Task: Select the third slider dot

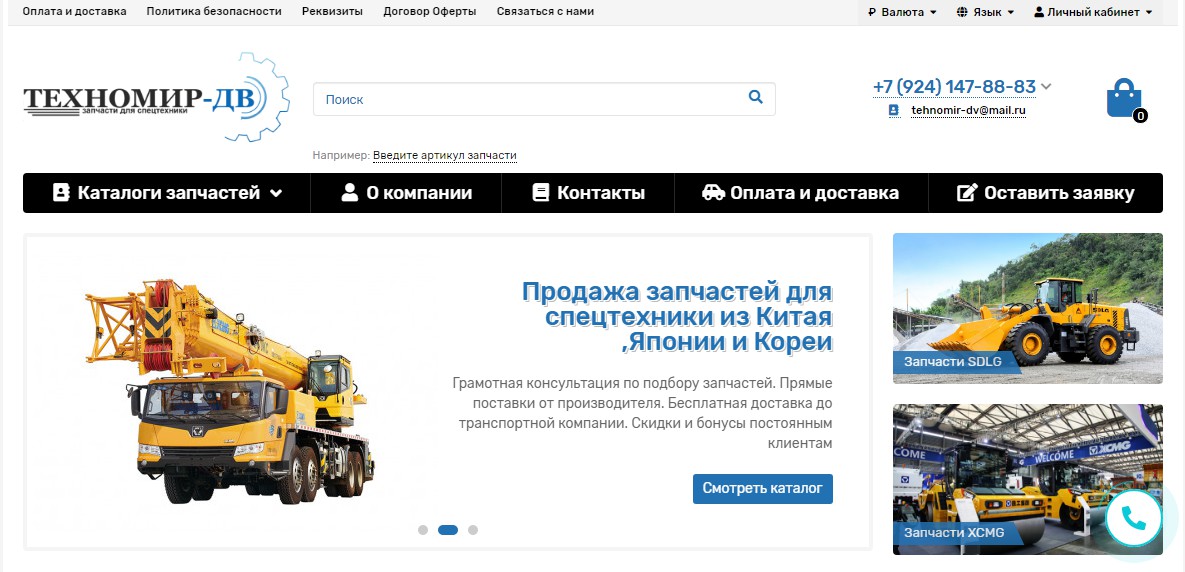Action: [x=473, y=530]
